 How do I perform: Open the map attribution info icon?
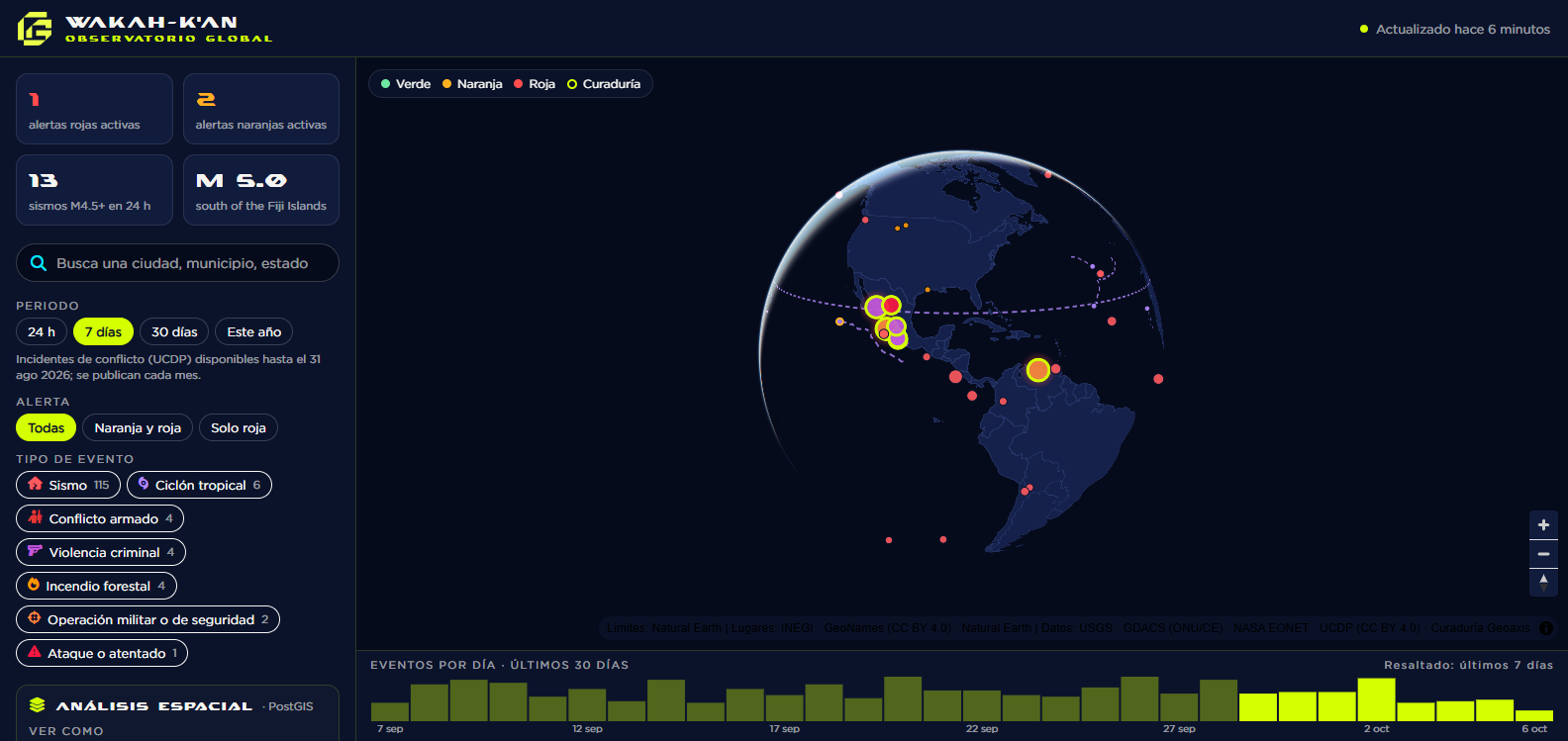click(1546, 628)
